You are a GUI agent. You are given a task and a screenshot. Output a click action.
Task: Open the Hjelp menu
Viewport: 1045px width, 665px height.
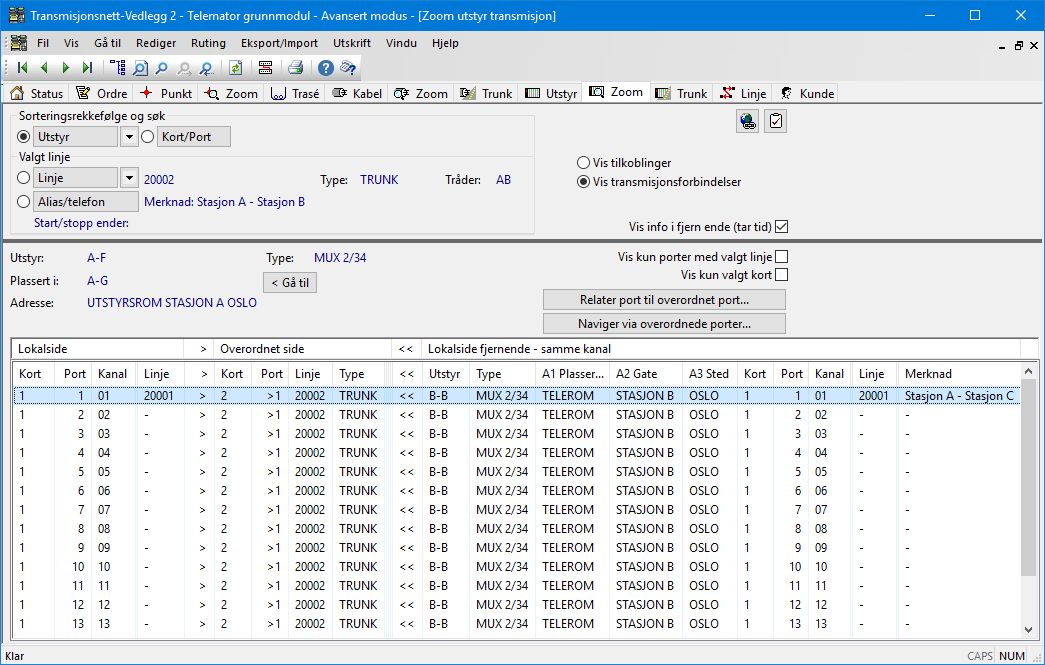pyautogui.click(x=445, y=43)
